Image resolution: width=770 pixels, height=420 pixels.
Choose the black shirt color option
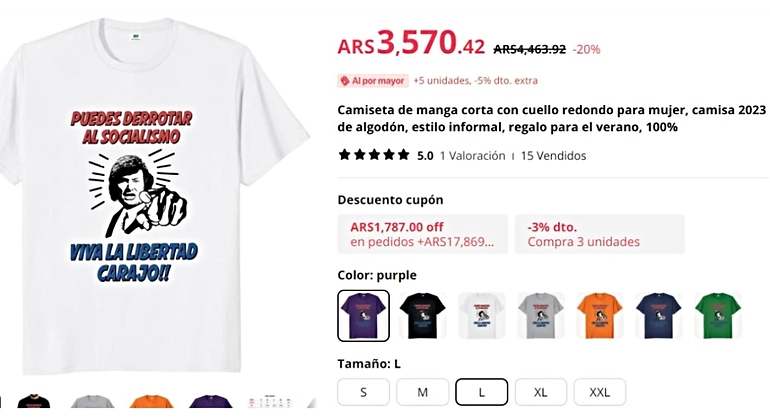(x=423, y=315)
